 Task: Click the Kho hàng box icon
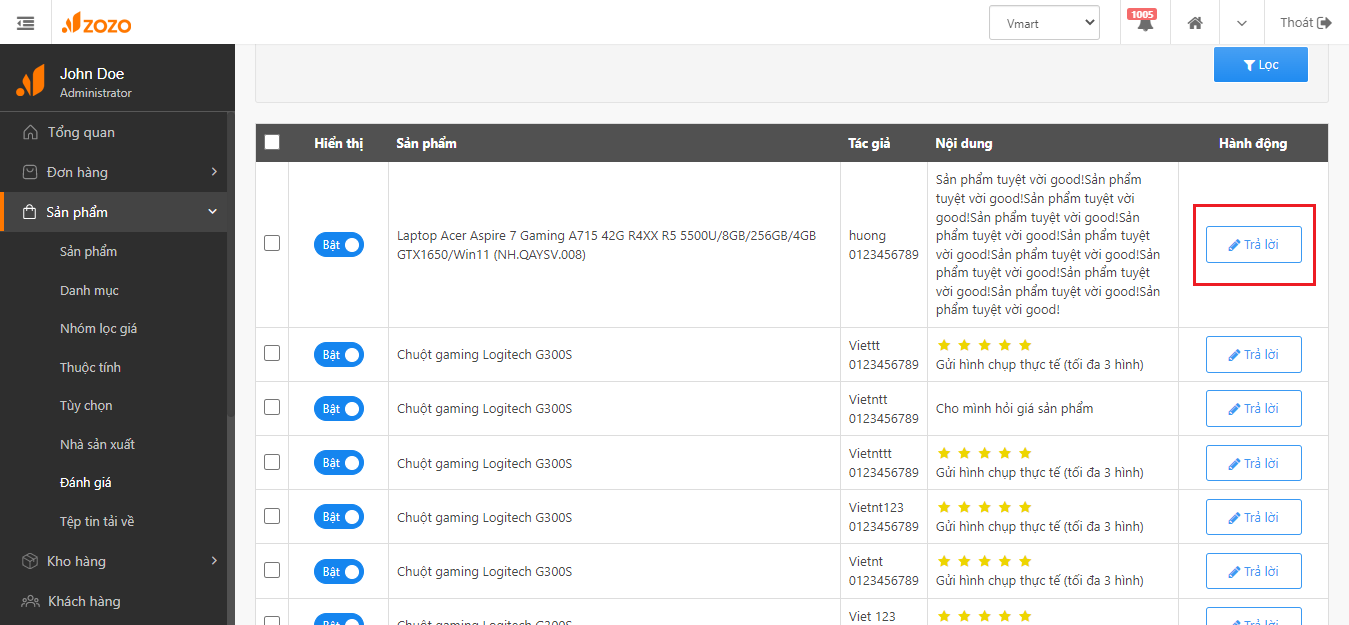coord(30,561)
